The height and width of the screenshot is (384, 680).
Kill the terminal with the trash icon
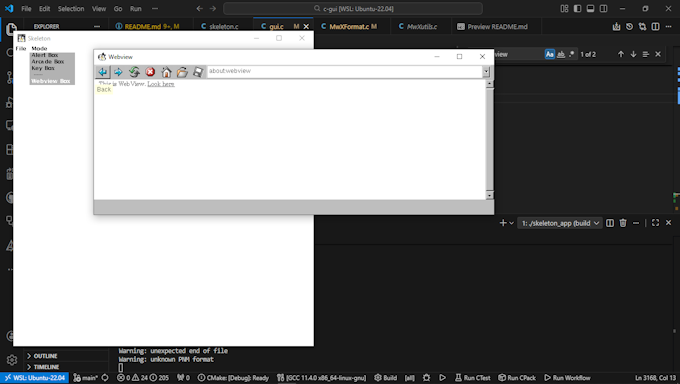[x=623, y=223]
